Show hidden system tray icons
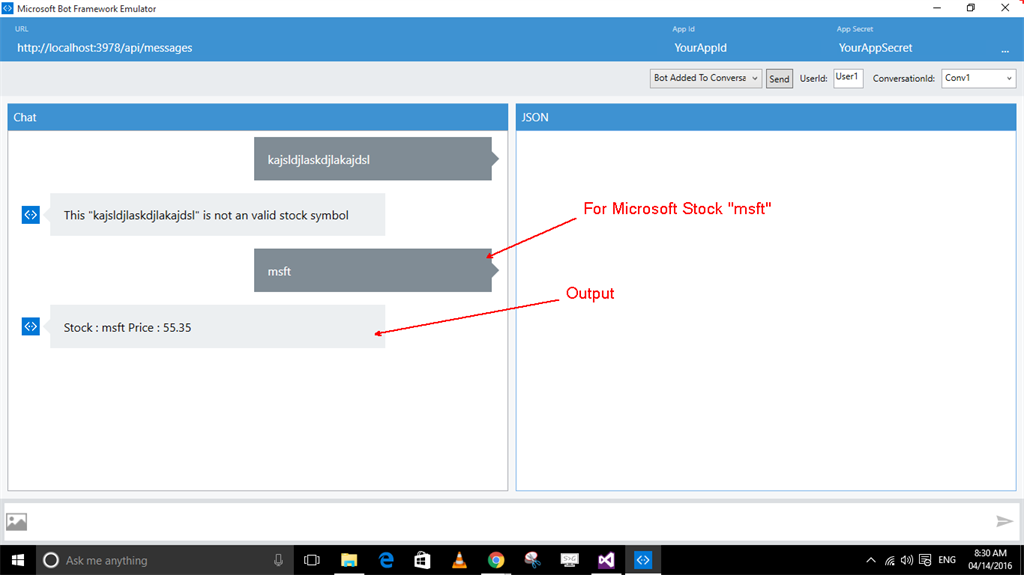 coord(871,560)
